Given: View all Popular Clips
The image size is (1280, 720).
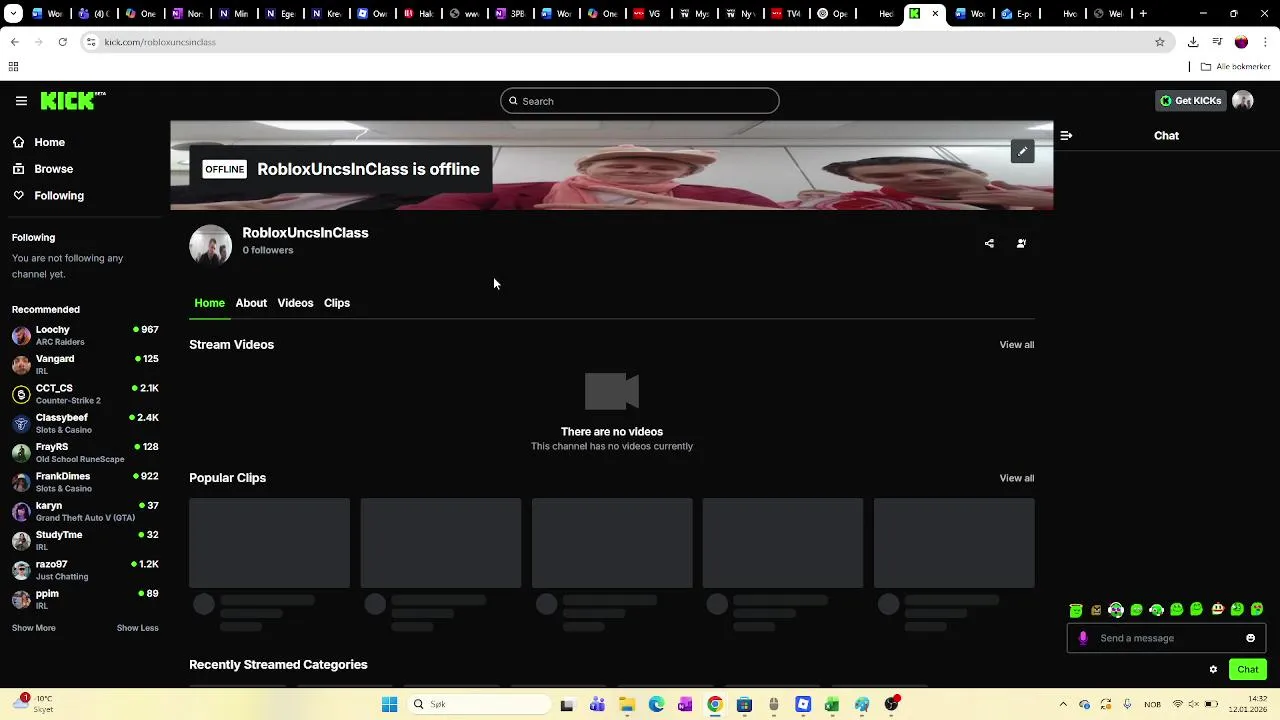Looking at the screenshot, I should pyautogui.click(x=1017, y=478).
